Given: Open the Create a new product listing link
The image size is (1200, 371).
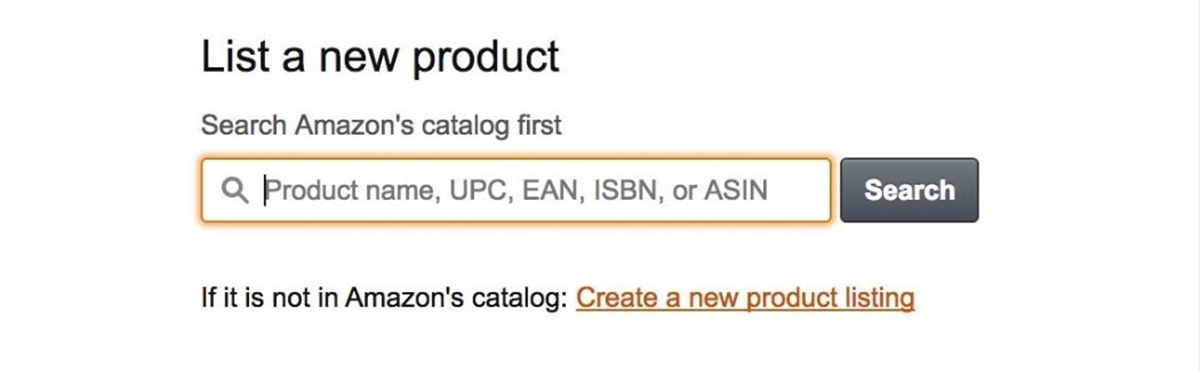Looking at the screenshot, I should pos(745,297).
